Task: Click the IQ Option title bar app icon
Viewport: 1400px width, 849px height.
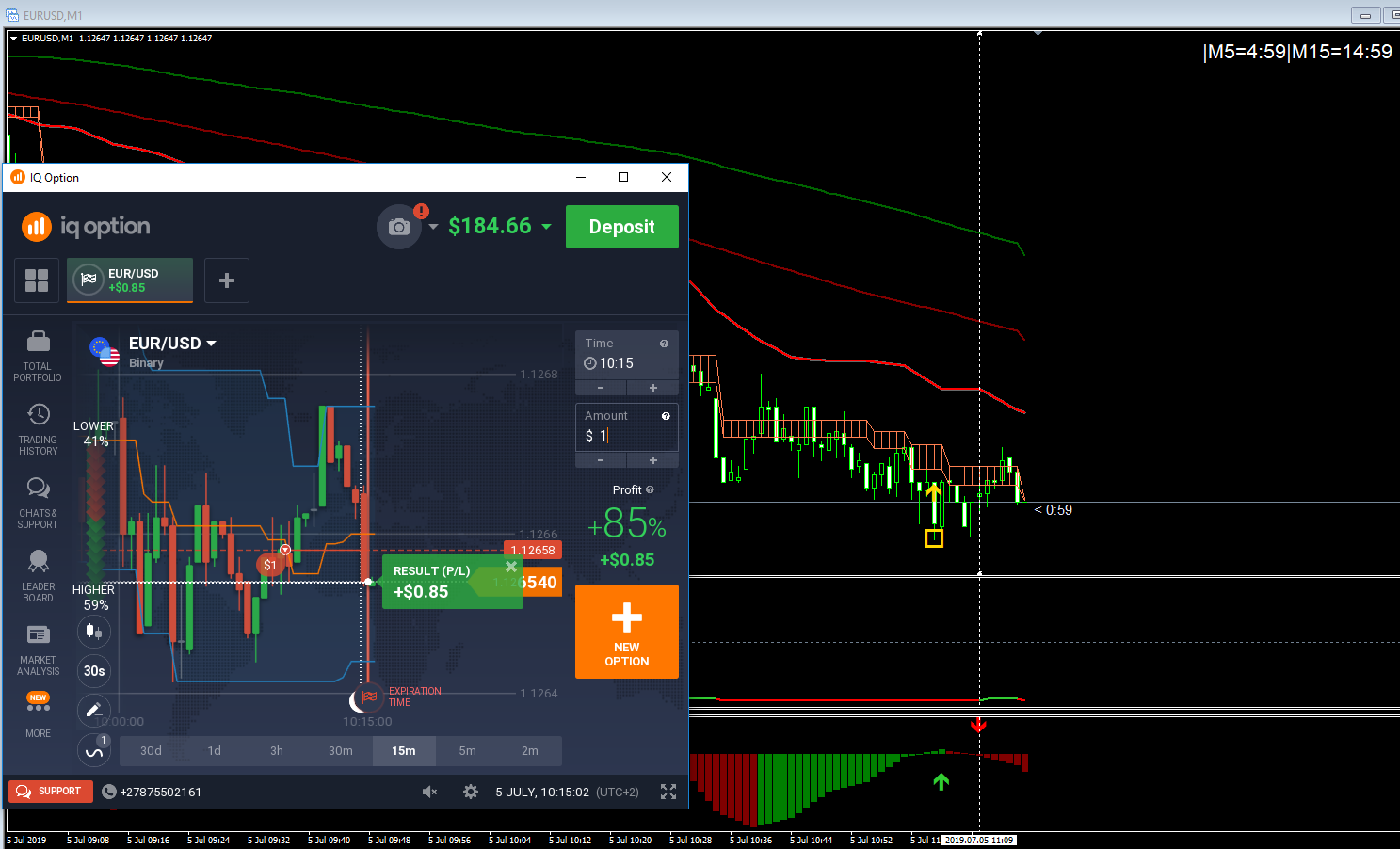Action: 17,177
